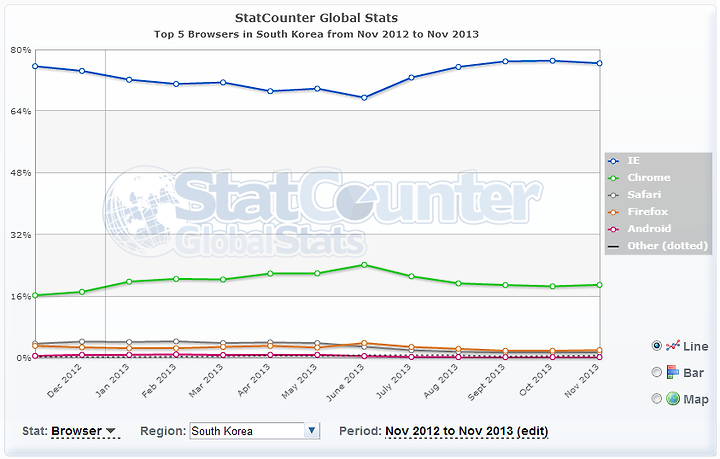Click the globe icon beside Map
Screen dimensions: 720x459
673,398
